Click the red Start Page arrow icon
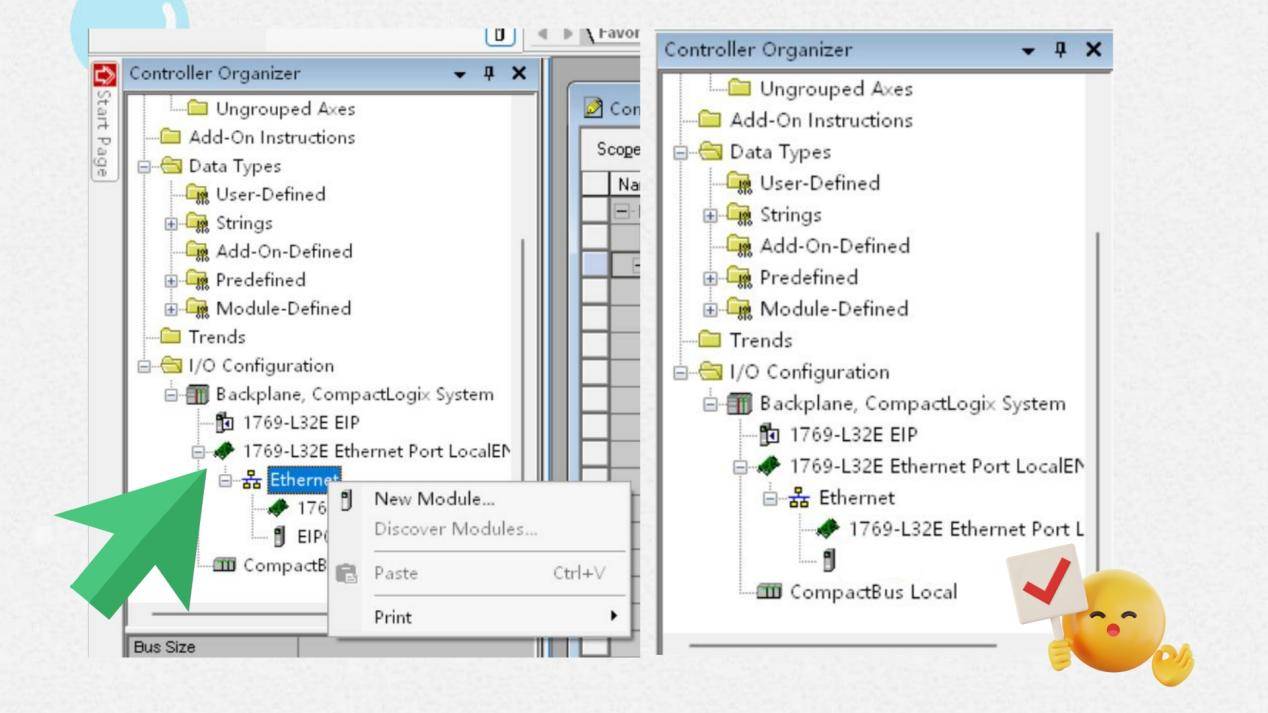 click(104, 74)
